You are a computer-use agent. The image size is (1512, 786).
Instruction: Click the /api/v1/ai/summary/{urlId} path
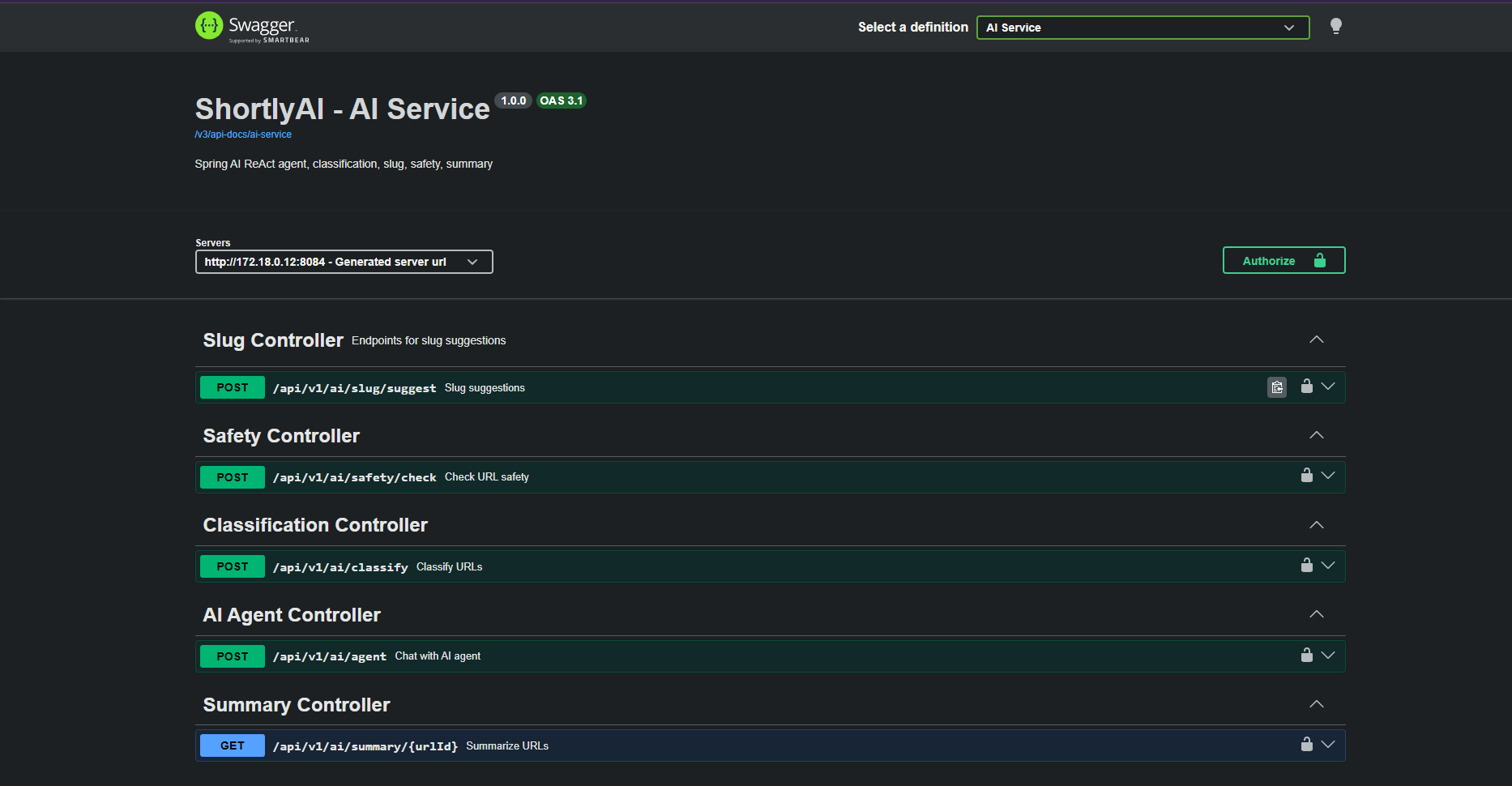(x=365, y=746)
